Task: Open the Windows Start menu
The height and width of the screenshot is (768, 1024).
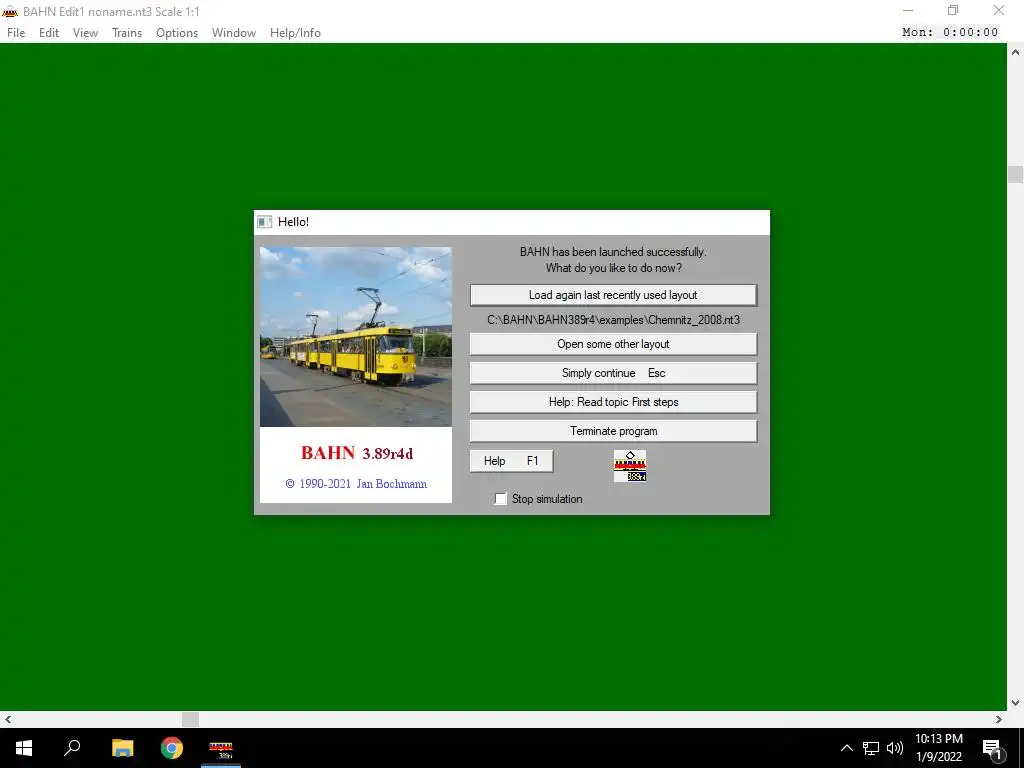Action: coord(24,748)
